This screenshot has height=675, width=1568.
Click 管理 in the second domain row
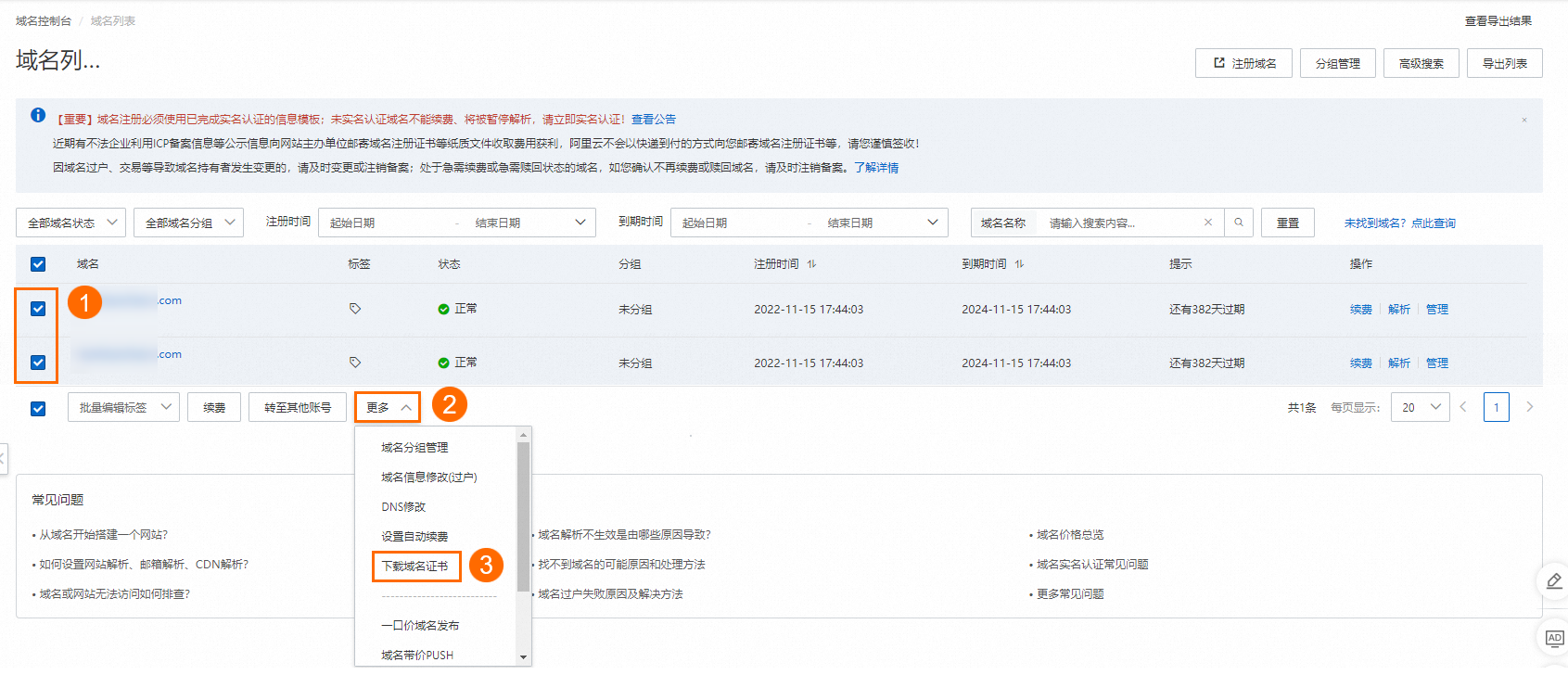click(x=1437, y=363)
